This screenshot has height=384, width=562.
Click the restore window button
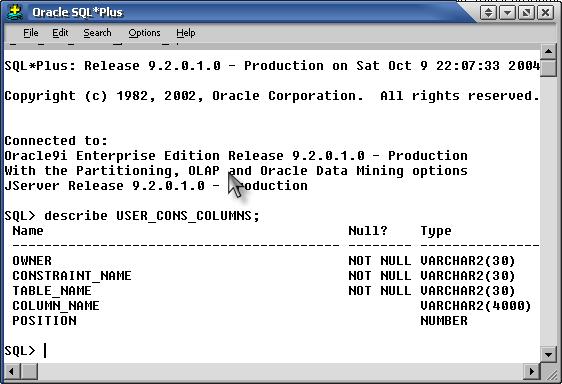[x=526, y=13]
